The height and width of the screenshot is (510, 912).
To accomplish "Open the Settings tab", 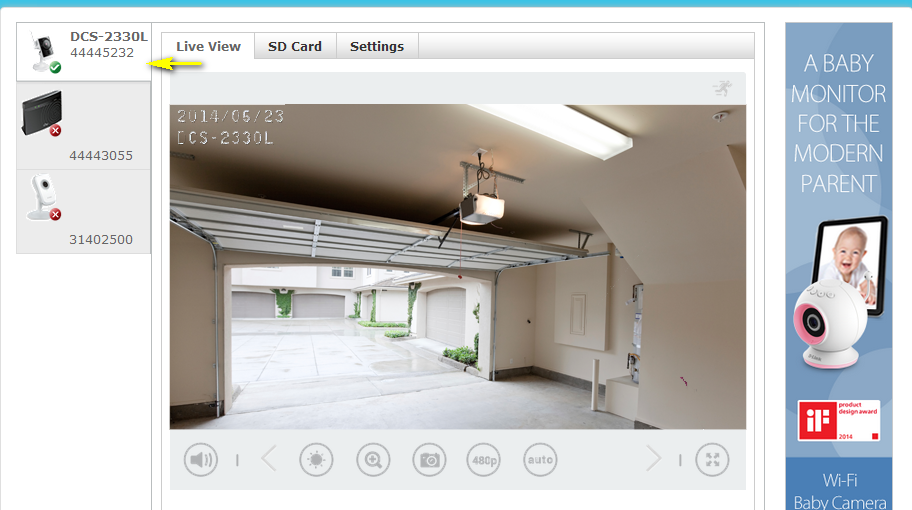I will pos(377,46).
